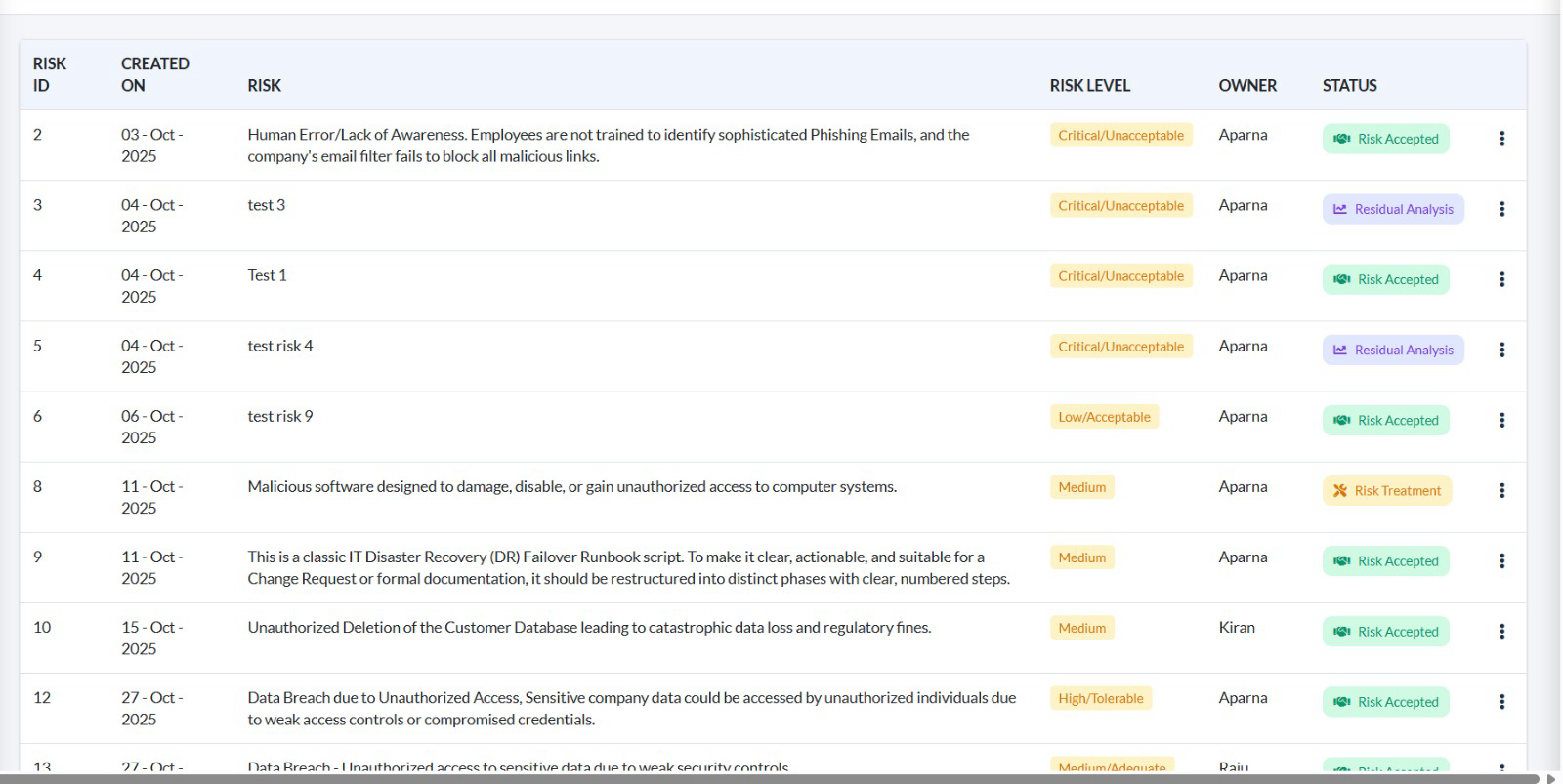Click the Low/Acceptable badge for 'test risk 9'
The width and height of the screenshot is (1563, 784).
point(1104,417)
